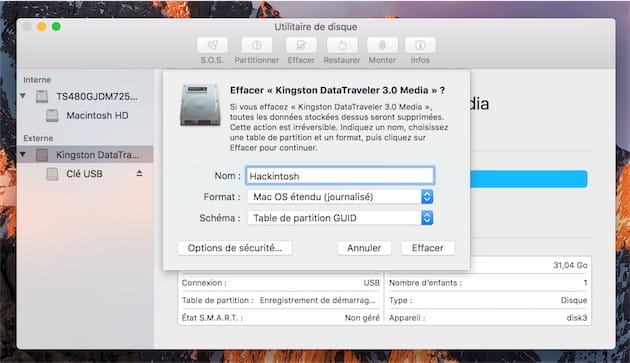The image size is (630, 363).
Task: Click the Utilitaire de disque window title
Action: (x=315, y=27)
